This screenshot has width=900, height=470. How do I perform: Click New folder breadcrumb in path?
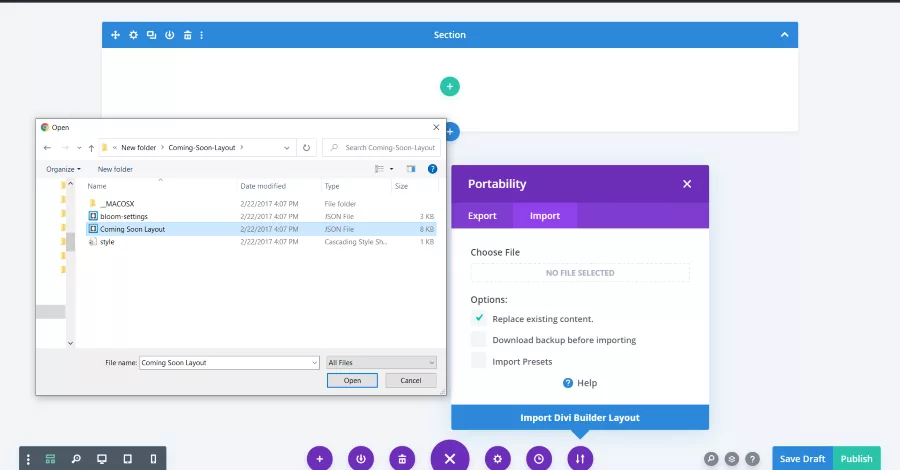point(138,147)
